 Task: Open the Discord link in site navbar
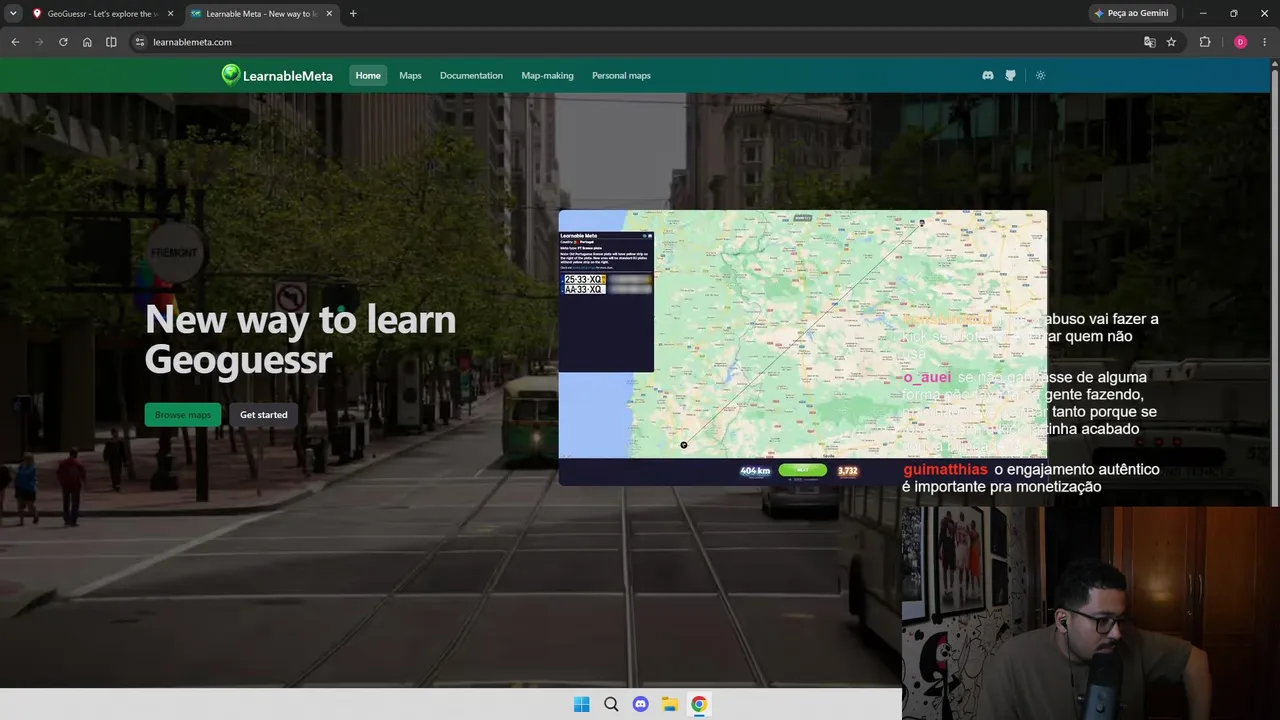click(988, 75)
